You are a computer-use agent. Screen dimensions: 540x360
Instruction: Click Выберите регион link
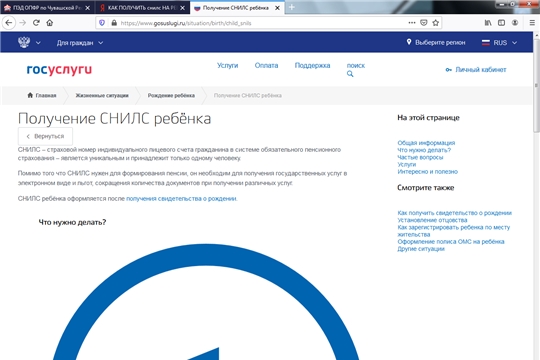[x=440, y=43]
